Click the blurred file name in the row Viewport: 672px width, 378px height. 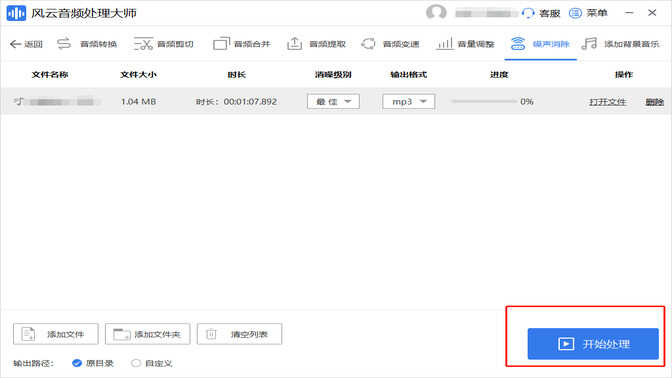pyautogui.click(x=62, y=102)
